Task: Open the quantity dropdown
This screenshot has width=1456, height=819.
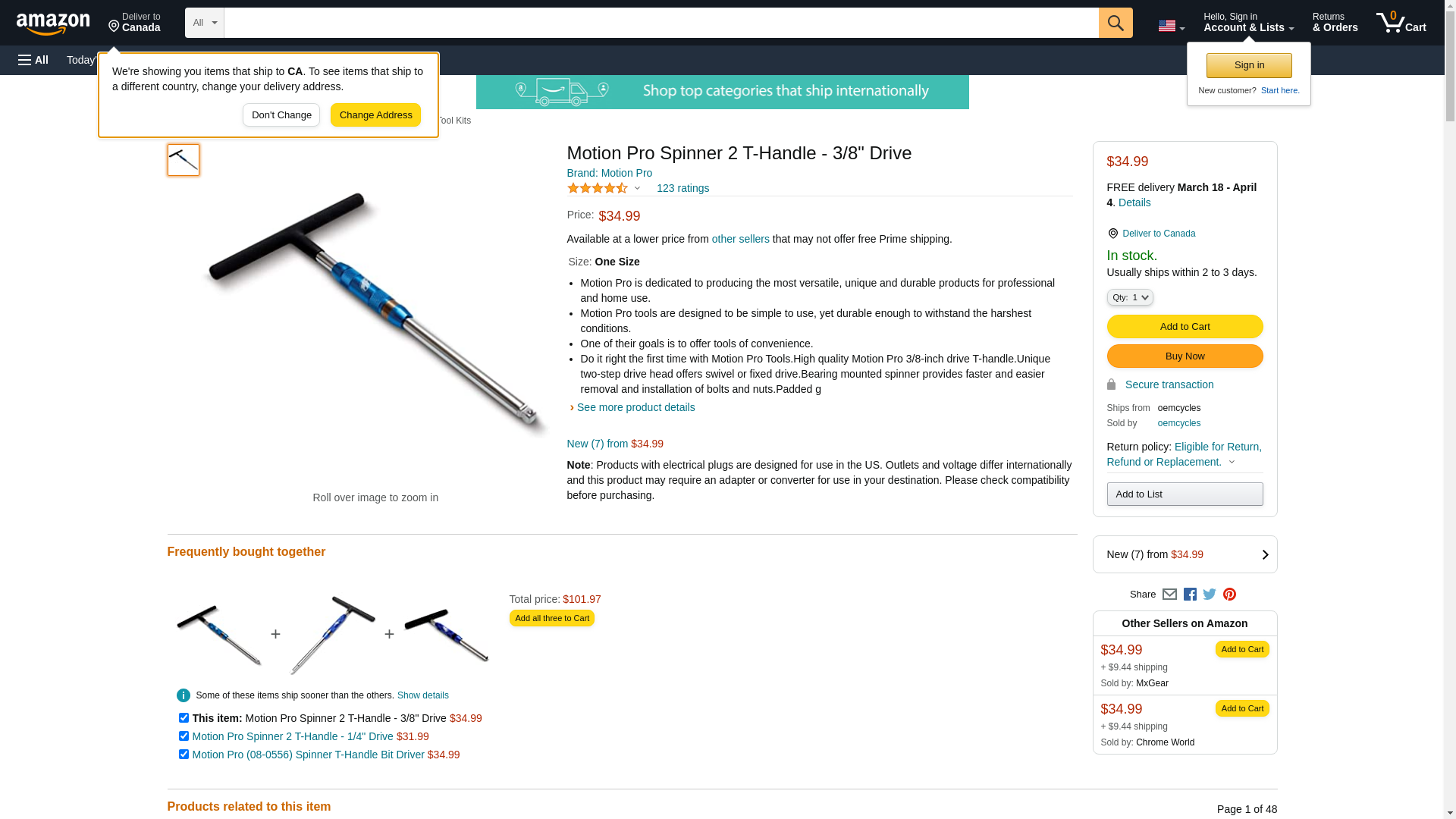Action: point(1130,297)
